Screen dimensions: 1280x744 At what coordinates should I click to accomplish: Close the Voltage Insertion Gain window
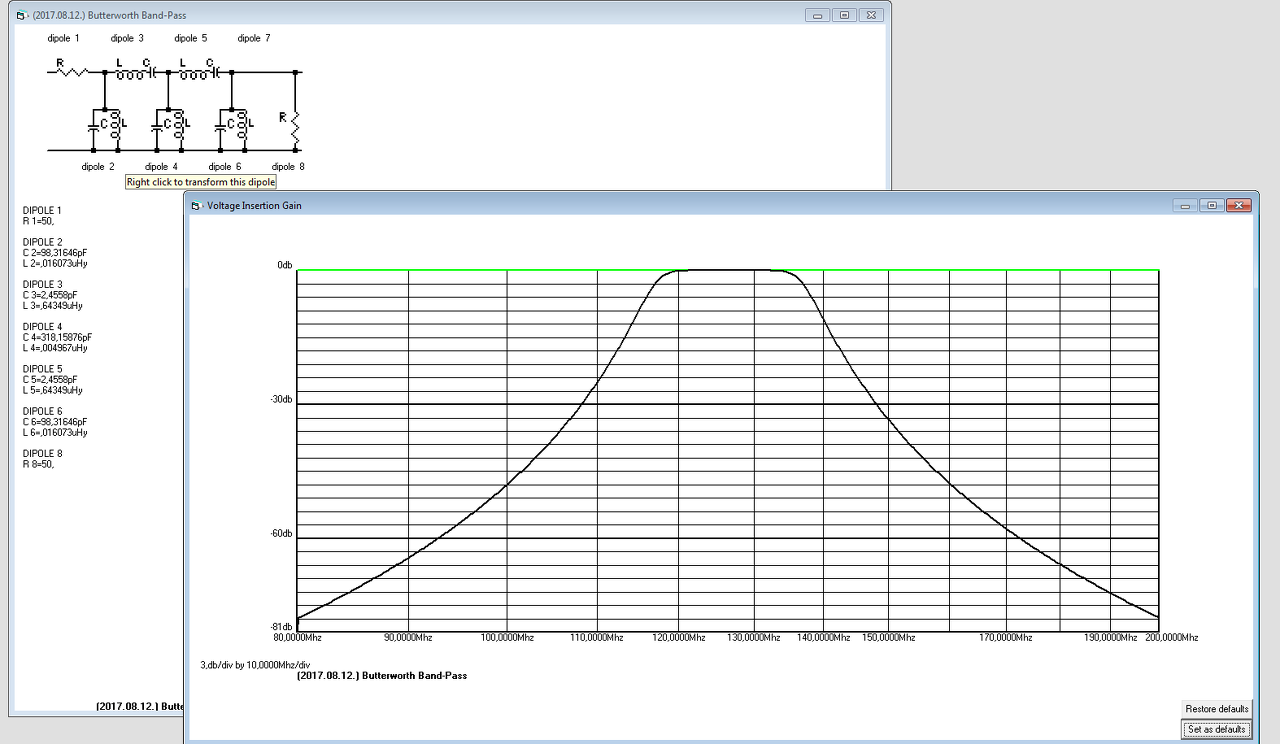[x=1239, y=205]
